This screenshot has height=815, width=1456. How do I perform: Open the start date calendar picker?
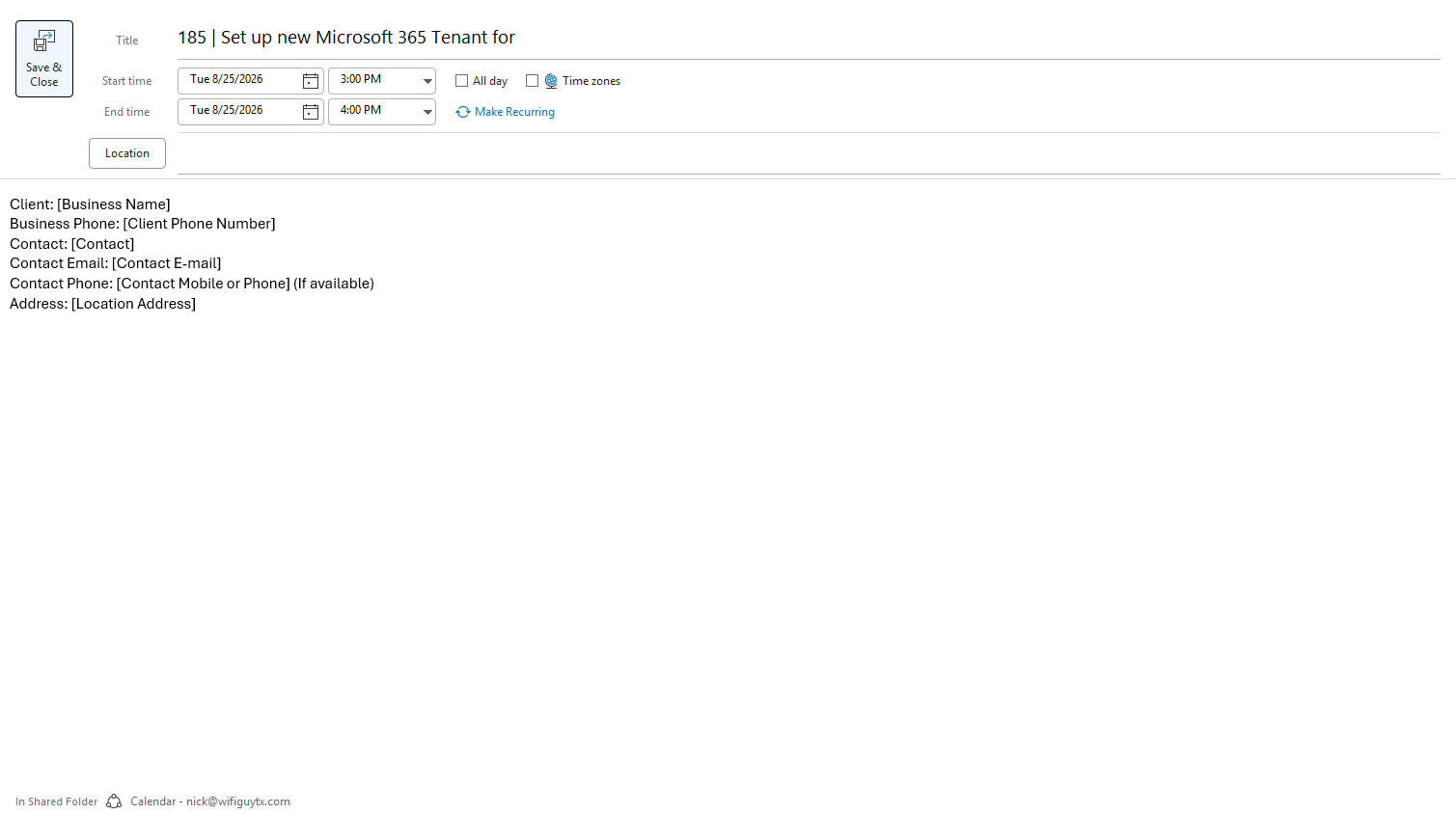coord(311,81)
